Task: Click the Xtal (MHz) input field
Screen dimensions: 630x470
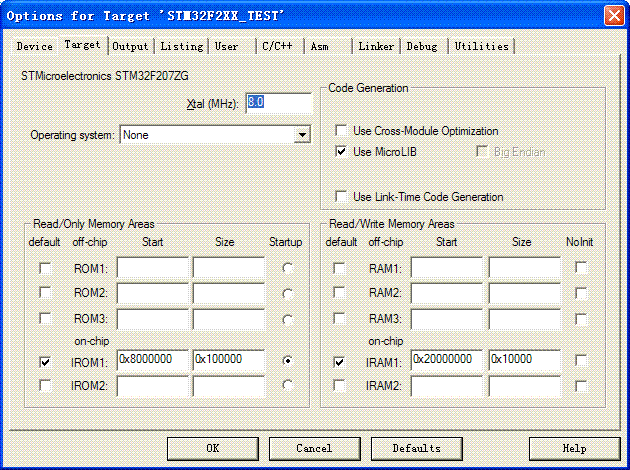Action: [x=278, y=103]
